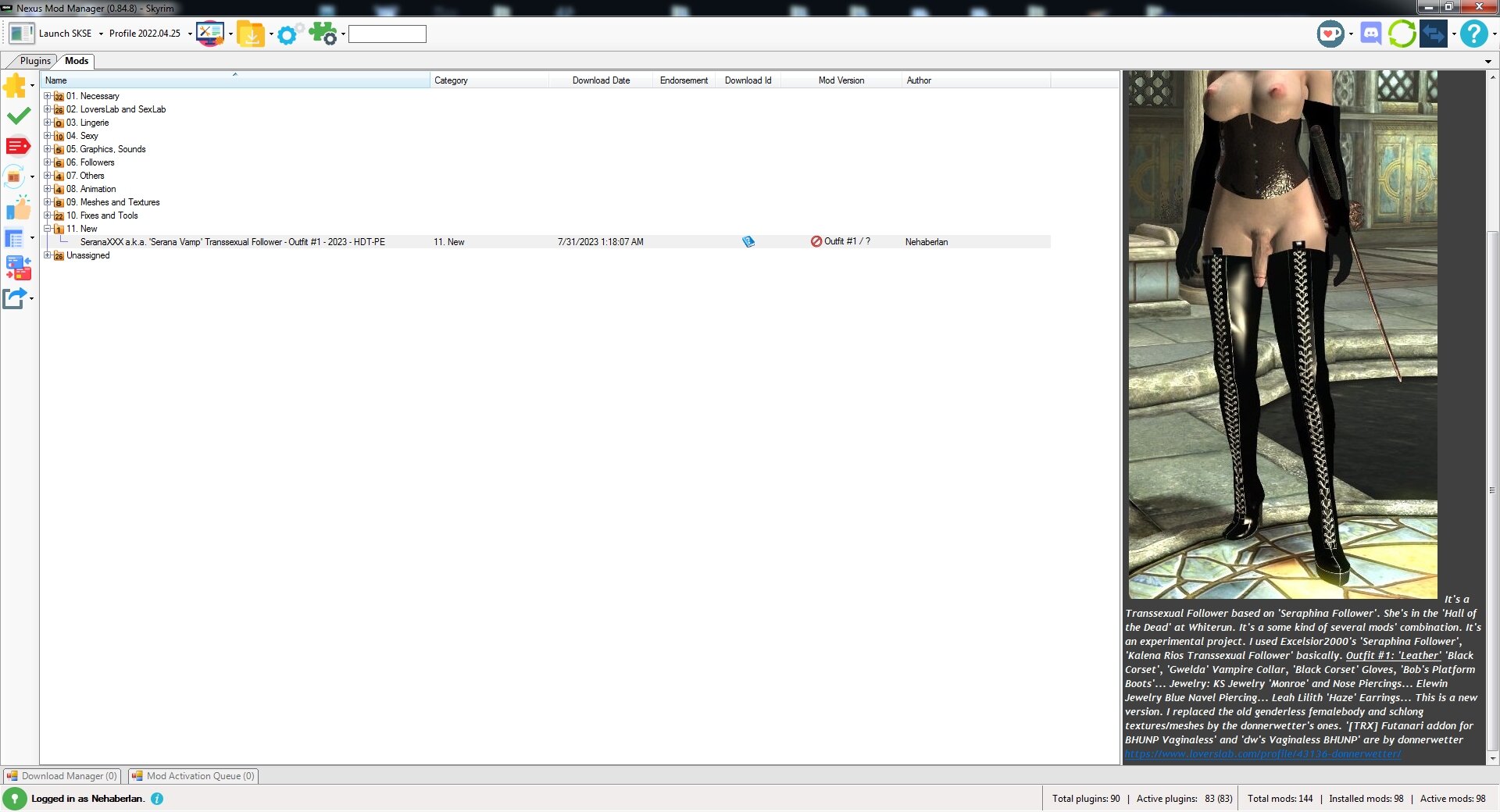The width and height of the screenshot is (1500, 812).
Task: Click the red tag sidebar icon
Action: tap(18, 146)
